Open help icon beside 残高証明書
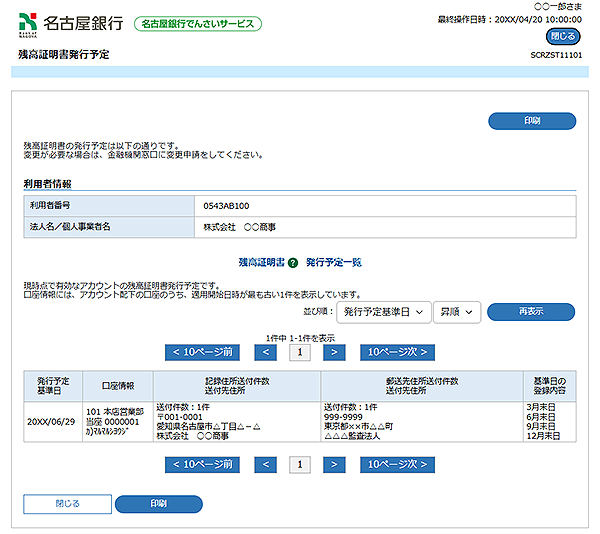 [x=293, y=262]
